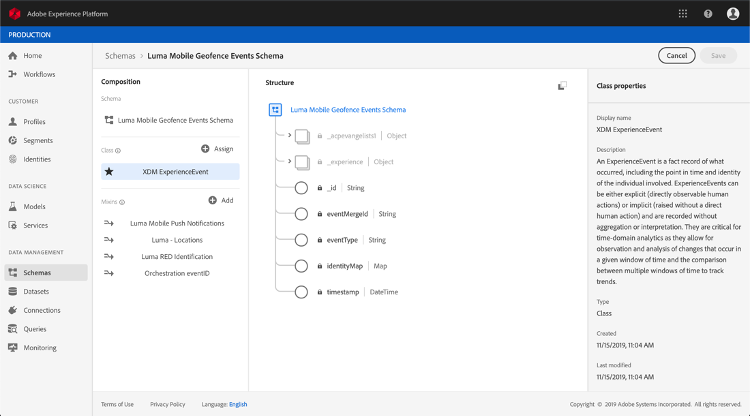Click the Add mixin label

click(x=227, y=200)
